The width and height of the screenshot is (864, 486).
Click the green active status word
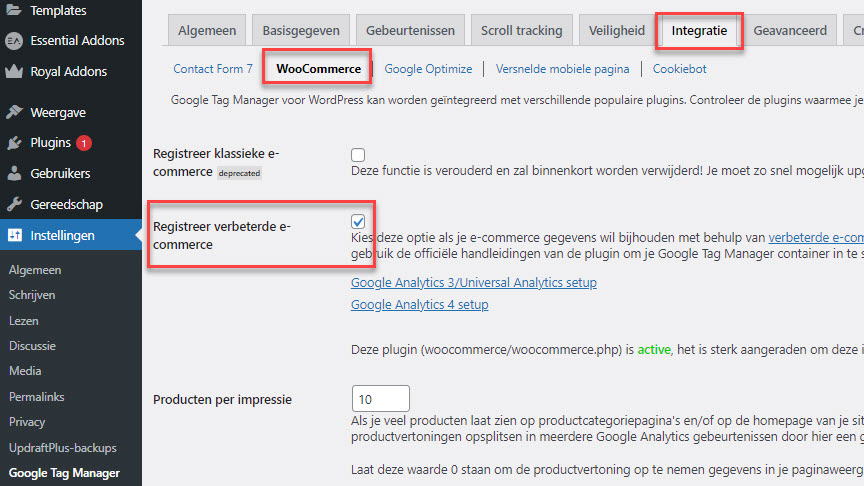[654, 349]
